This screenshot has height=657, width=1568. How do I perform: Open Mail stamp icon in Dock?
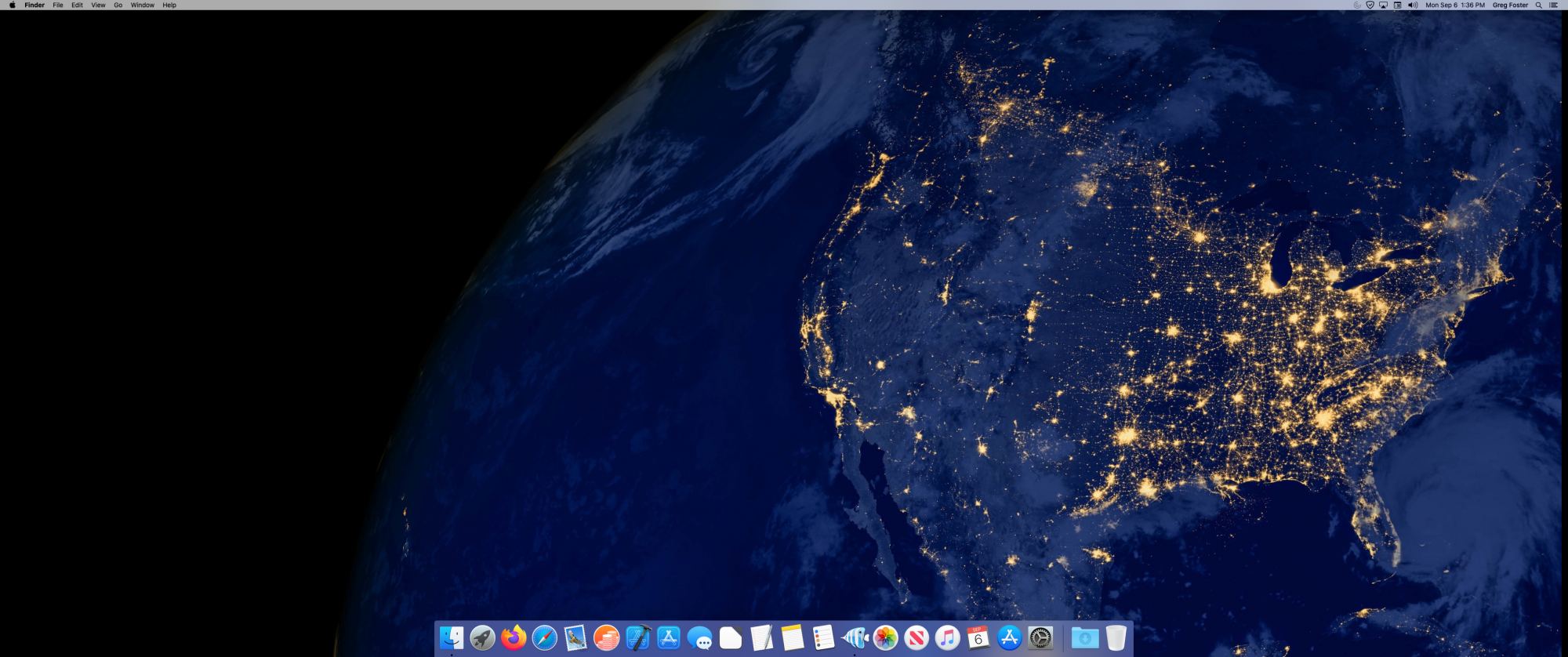(x=575, y=638)
